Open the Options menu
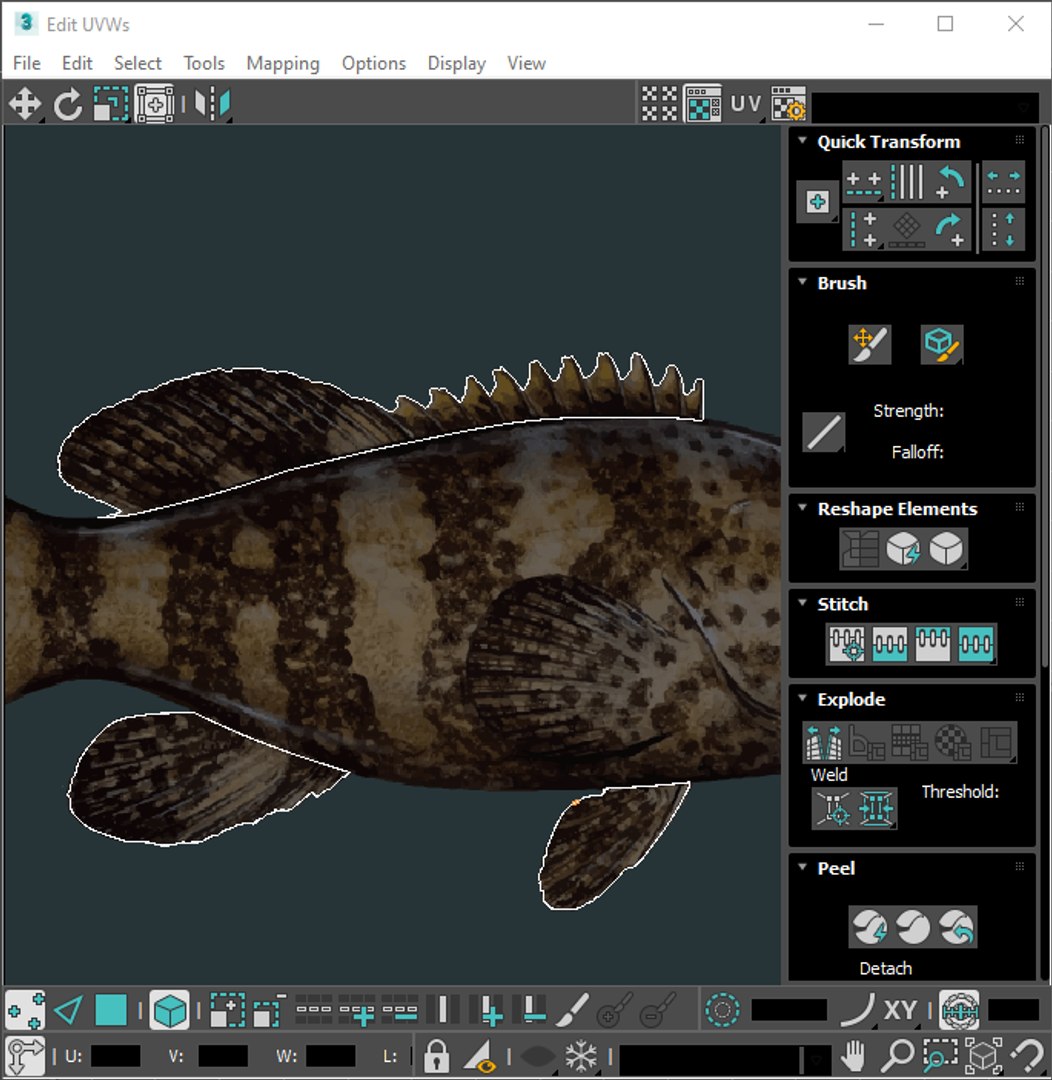This screenshot has width=1052, height=1080. (x=374, y=63)
